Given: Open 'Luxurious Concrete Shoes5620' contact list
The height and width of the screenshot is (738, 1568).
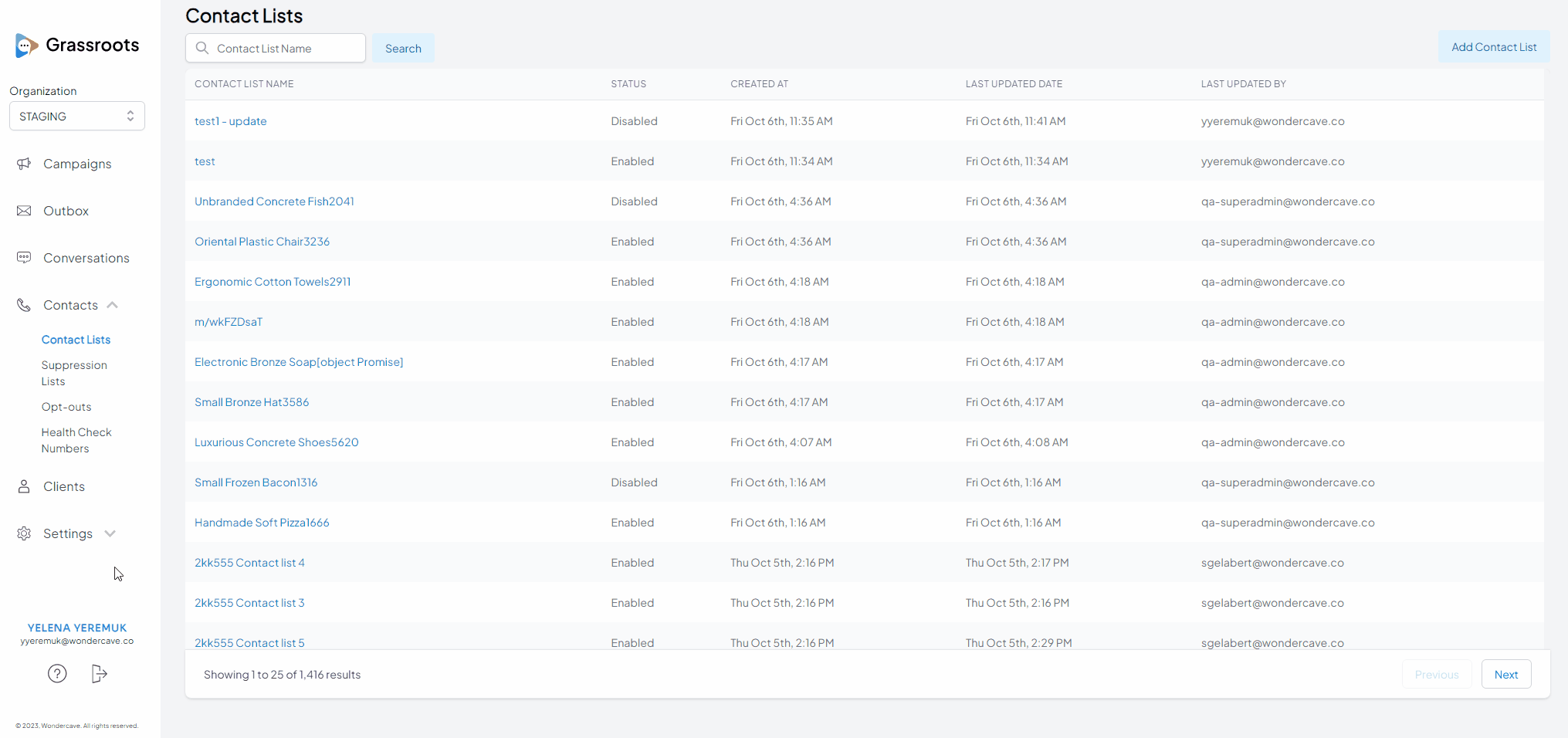Looking at the screenshot, I should (276, 442).
